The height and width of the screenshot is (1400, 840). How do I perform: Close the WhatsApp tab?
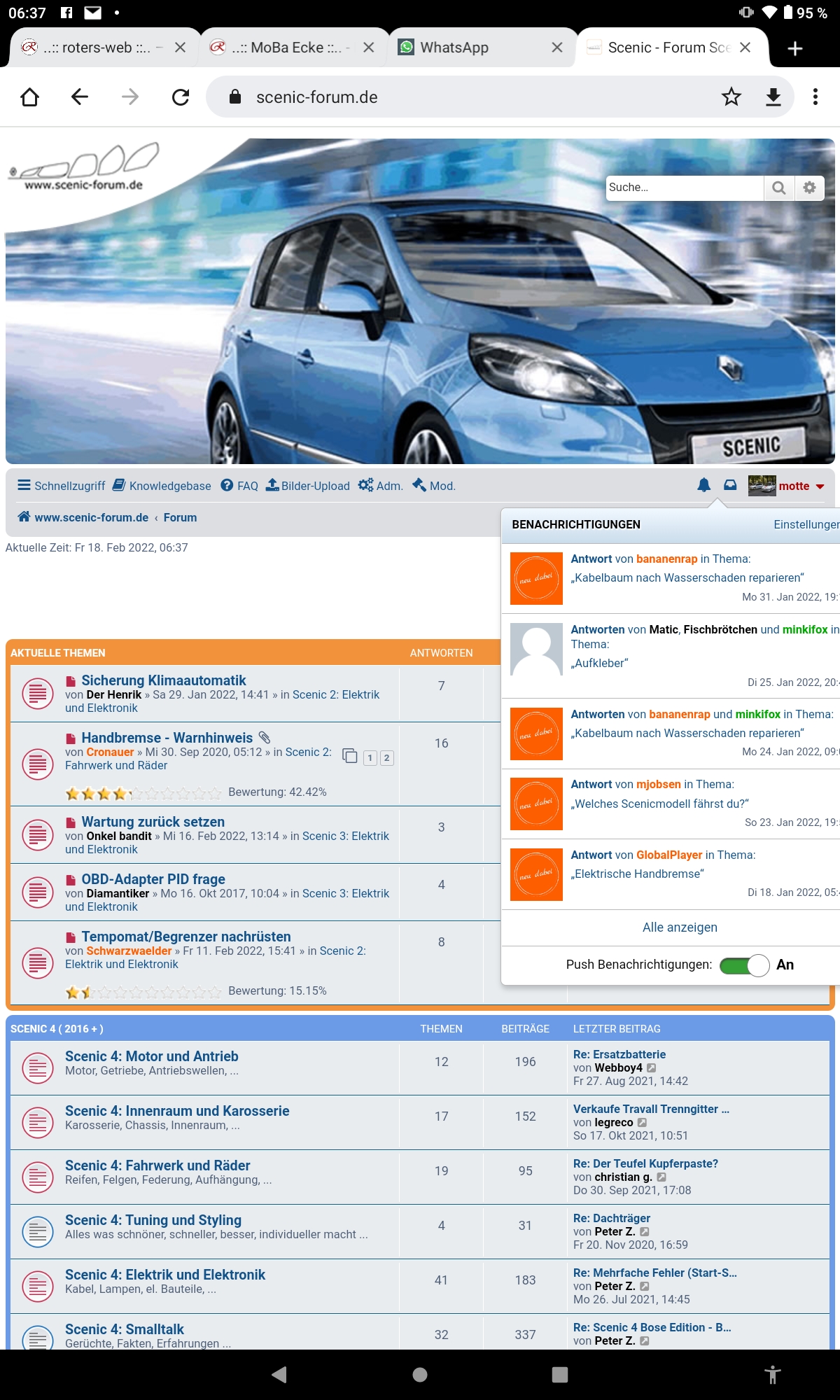(x=557, y=48)
